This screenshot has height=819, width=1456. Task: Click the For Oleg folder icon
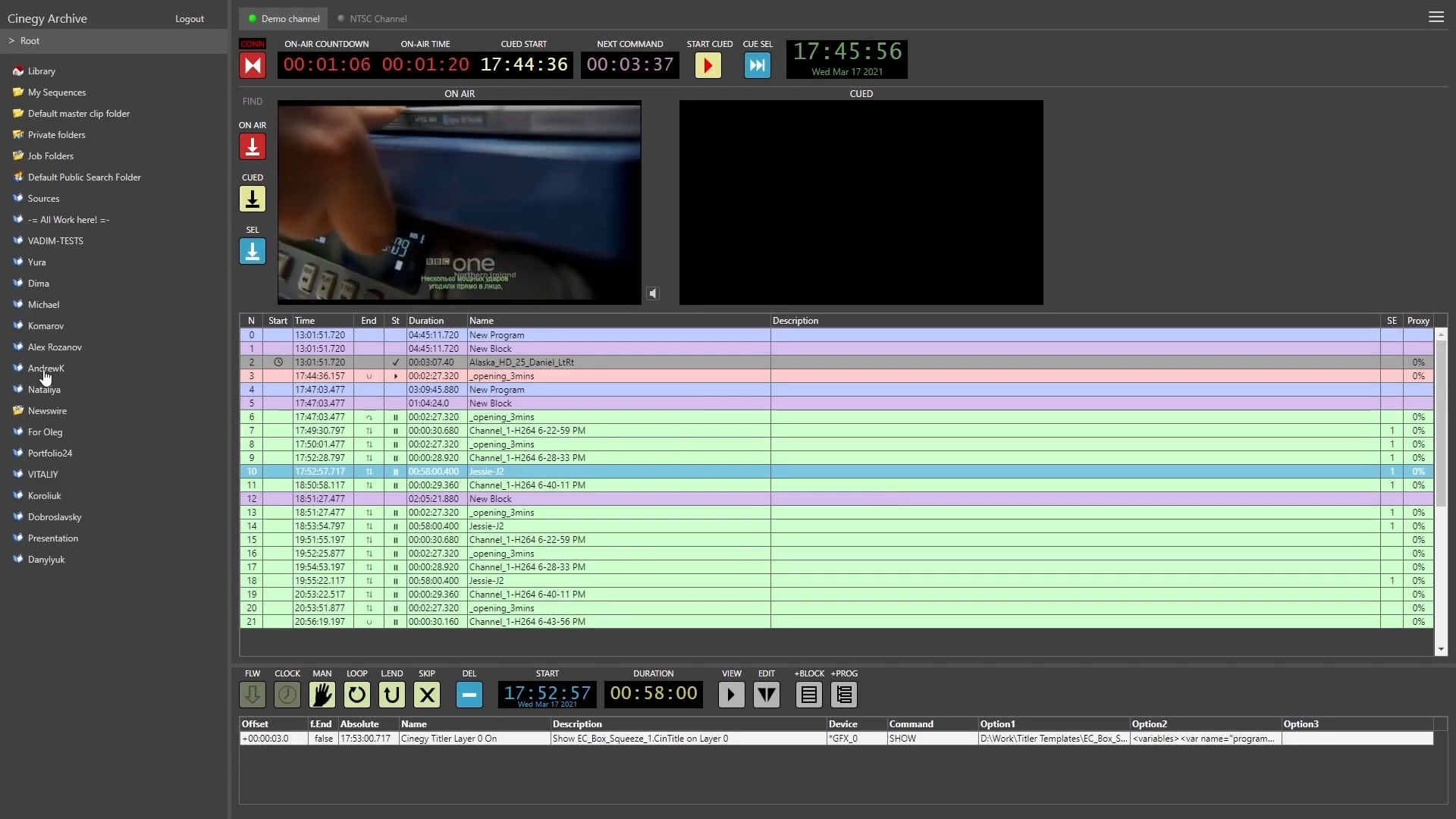tap(18, 431)
